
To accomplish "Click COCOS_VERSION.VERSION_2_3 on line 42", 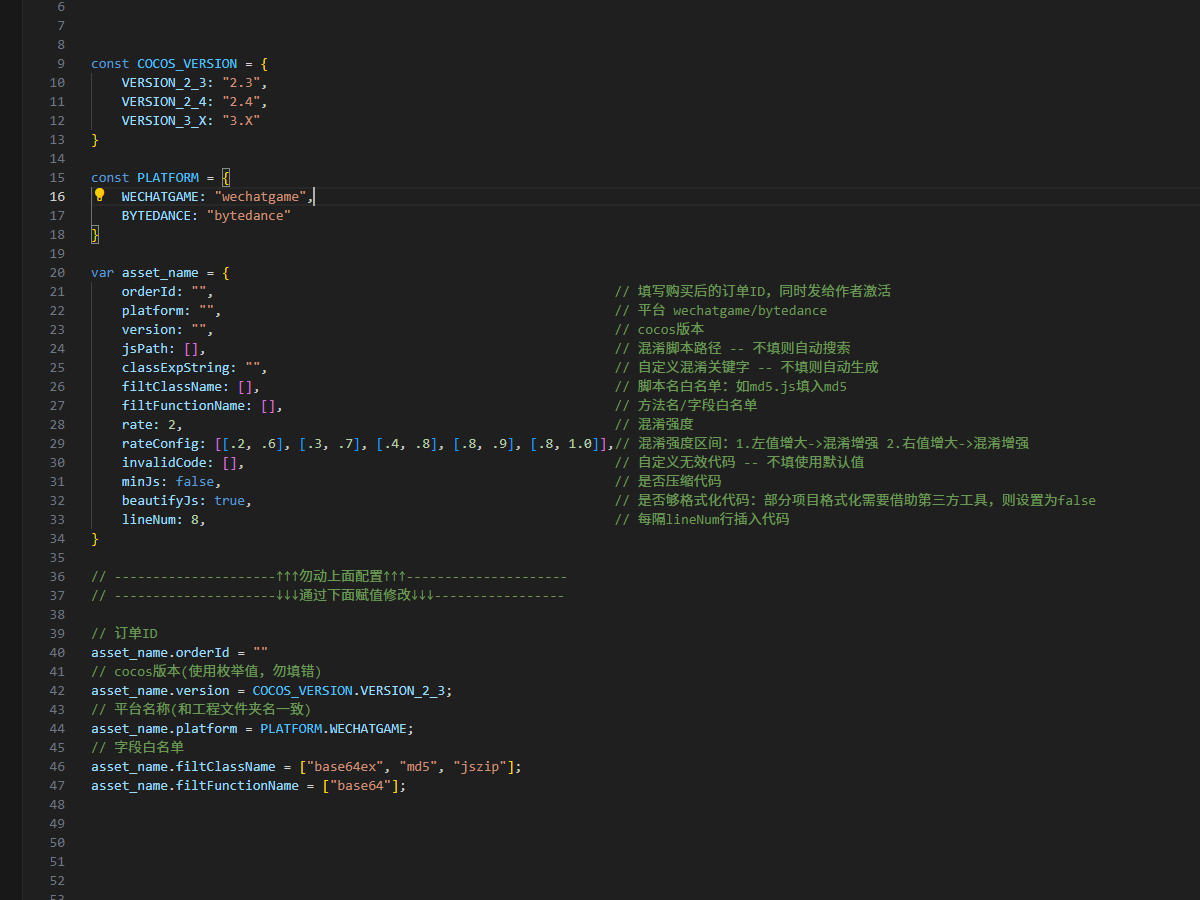I will point(351,691).
